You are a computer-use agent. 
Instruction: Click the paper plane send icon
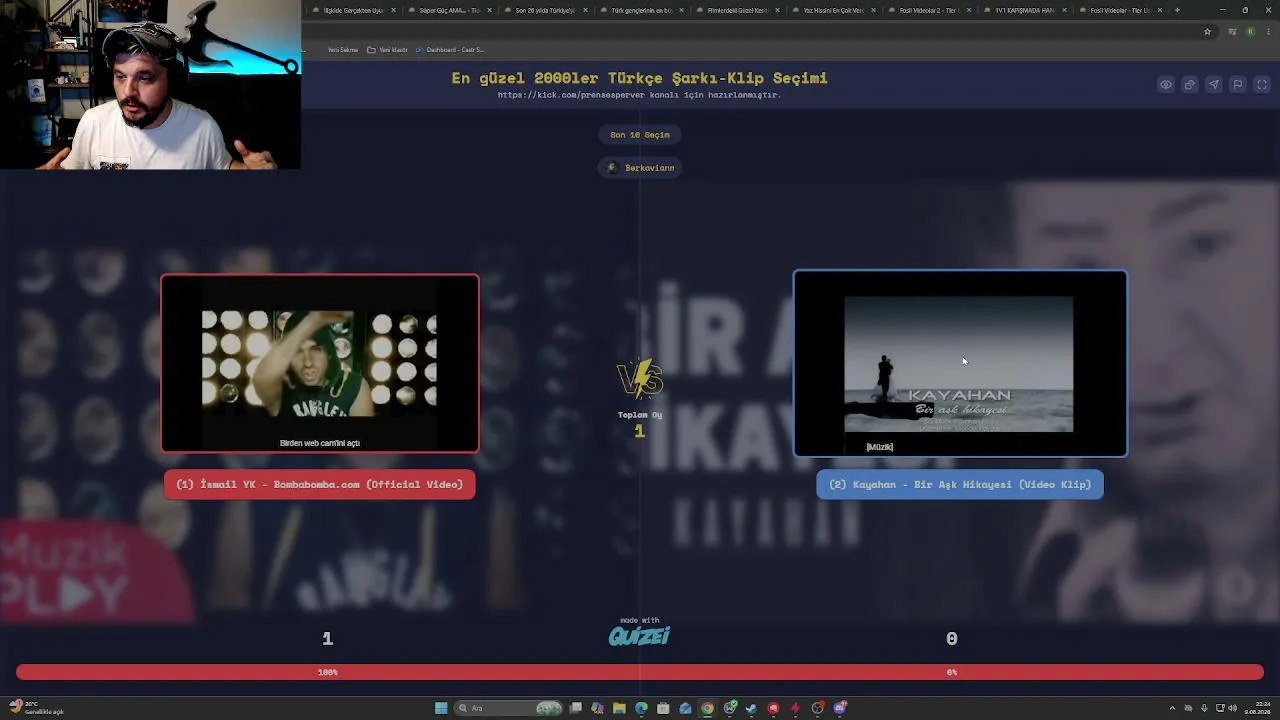(x=1213, y=85)
